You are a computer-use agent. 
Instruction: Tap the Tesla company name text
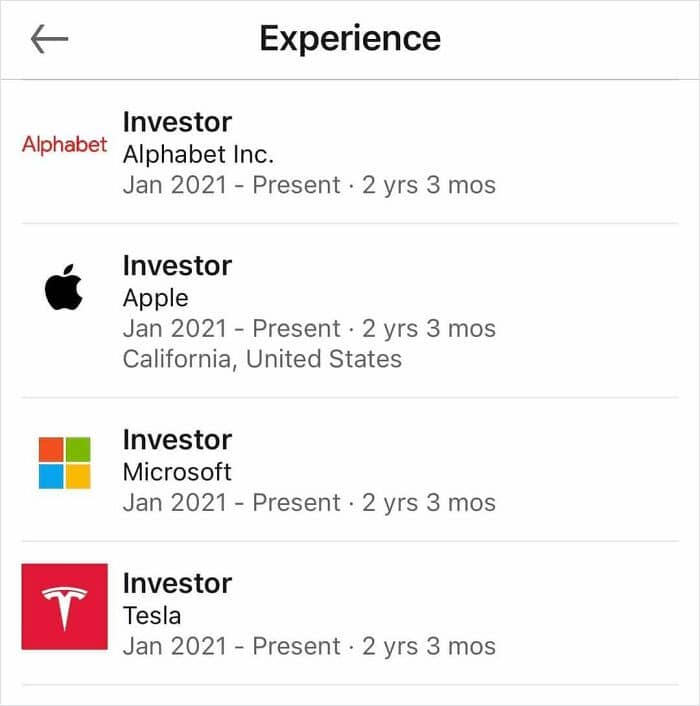152,615
